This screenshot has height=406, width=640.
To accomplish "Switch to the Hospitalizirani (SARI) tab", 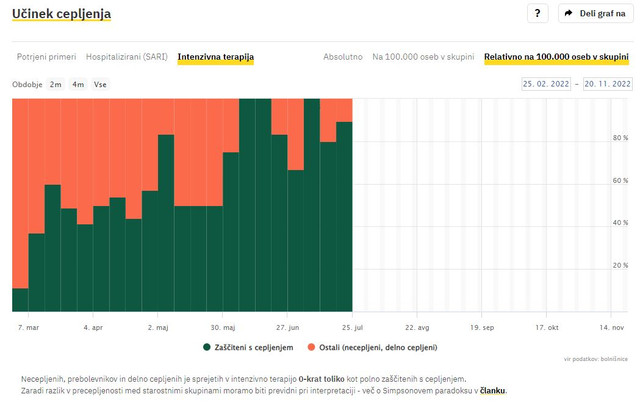I will tap(127, 57).
